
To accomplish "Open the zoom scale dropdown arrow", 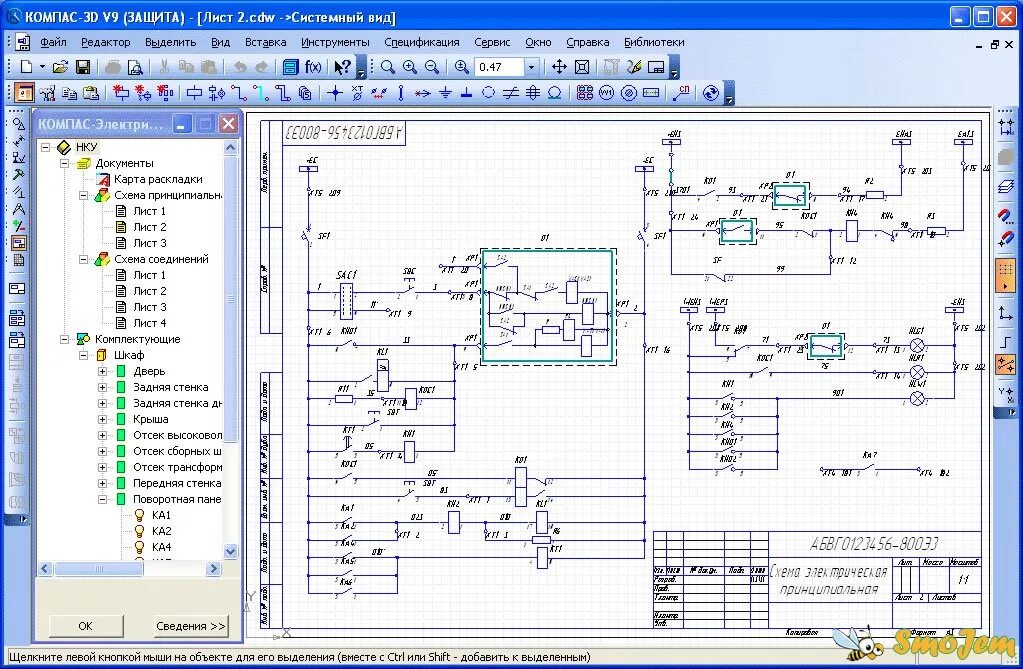I will coord(531,67).
